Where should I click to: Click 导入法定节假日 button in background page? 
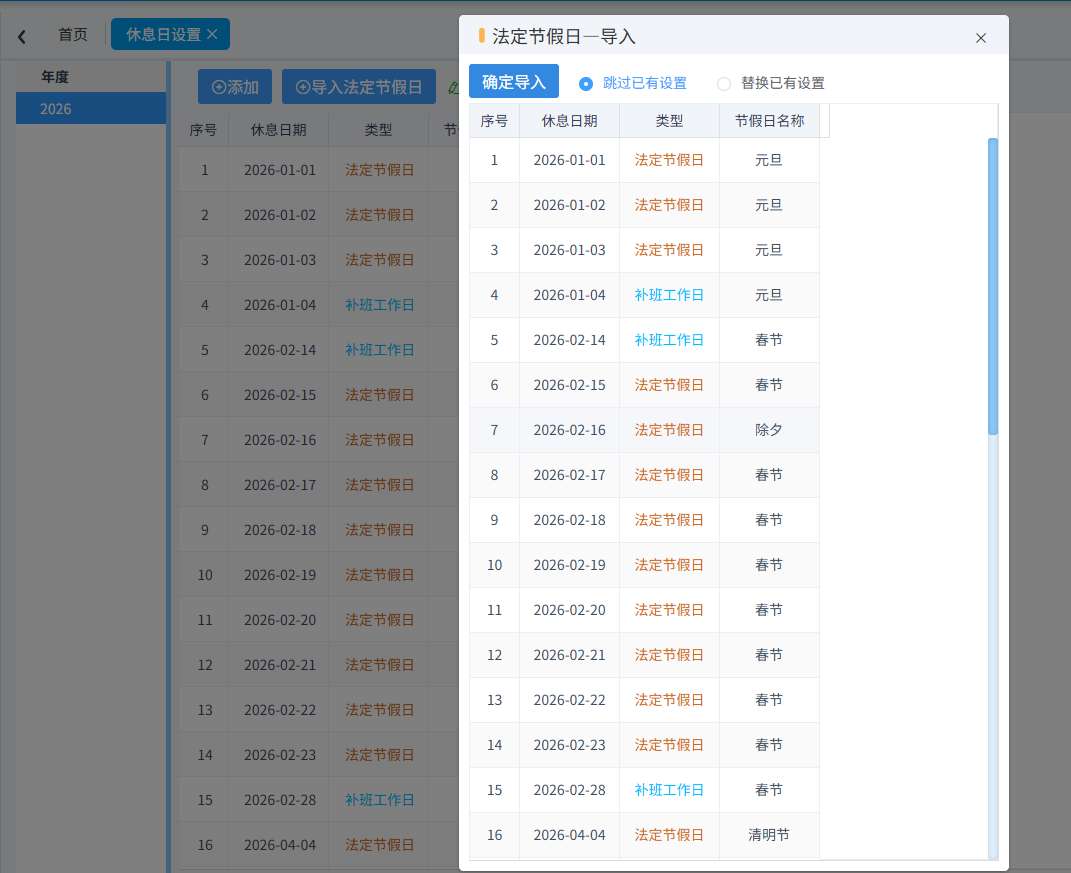click(359, 87)
